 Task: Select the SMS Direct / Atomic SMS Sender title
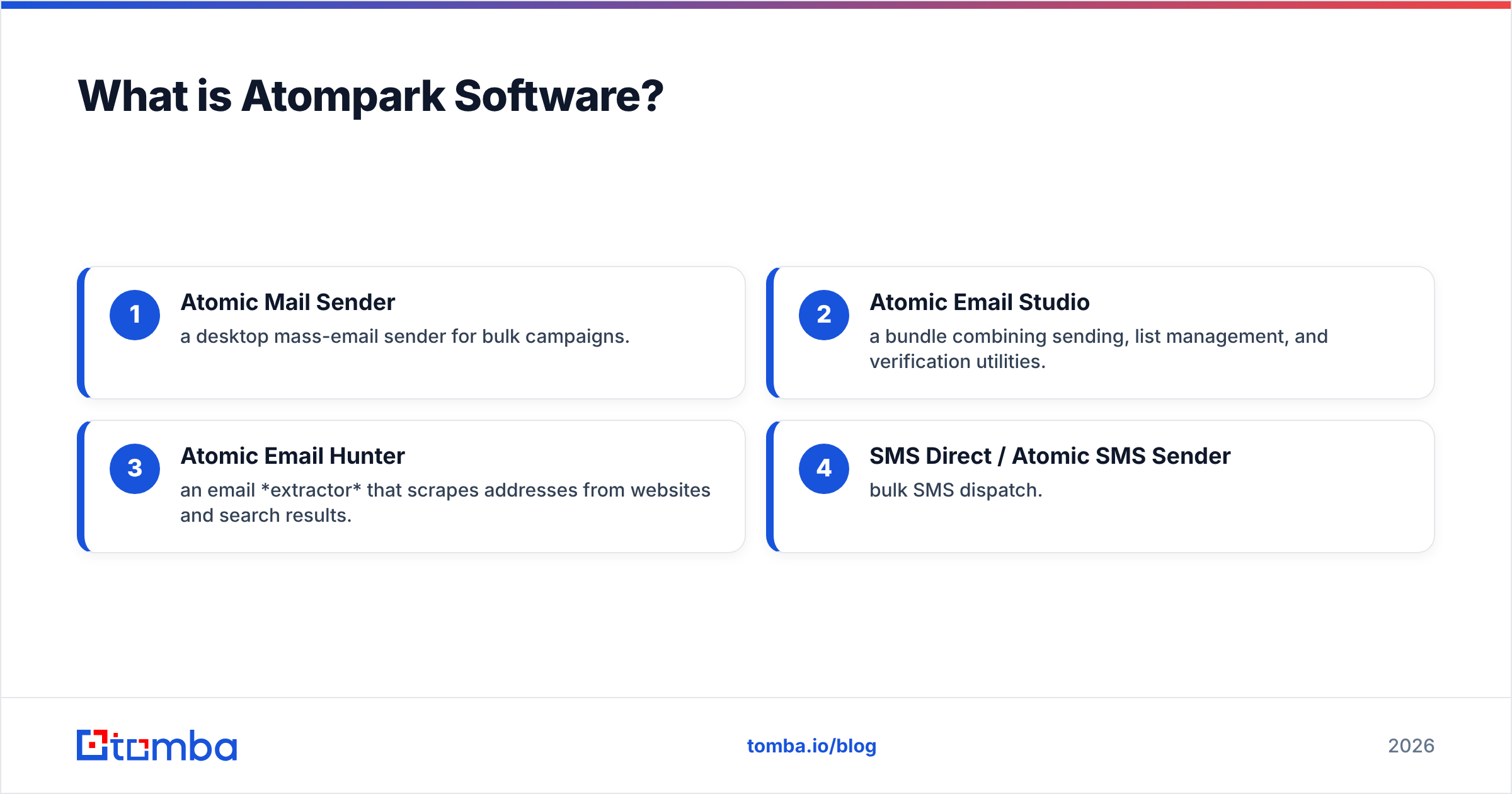1050,456
